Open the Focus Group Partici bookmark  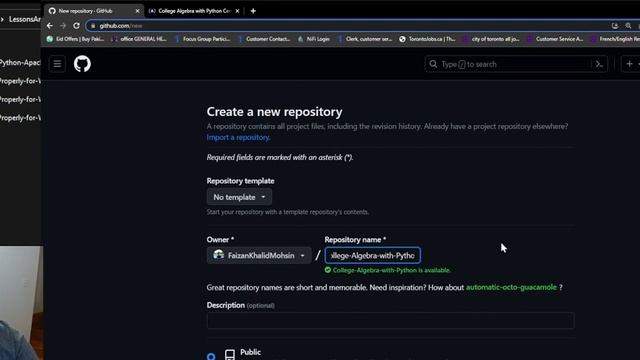(202, 39)
